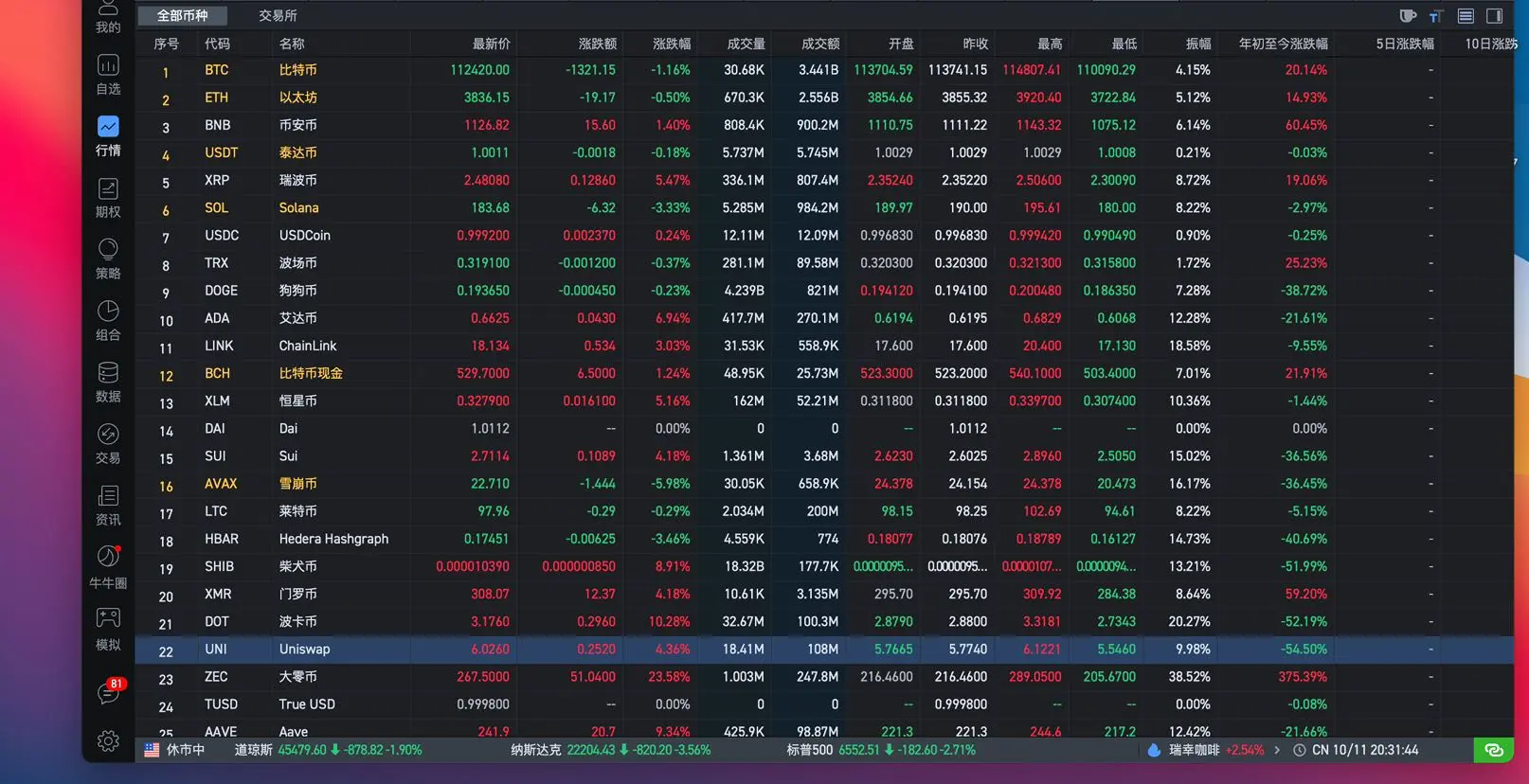This screenshot has width=1529, height=784.
Task: Open 瑞幸咖啡 ticker in status bar
Action: click(x=1216, y=750)
